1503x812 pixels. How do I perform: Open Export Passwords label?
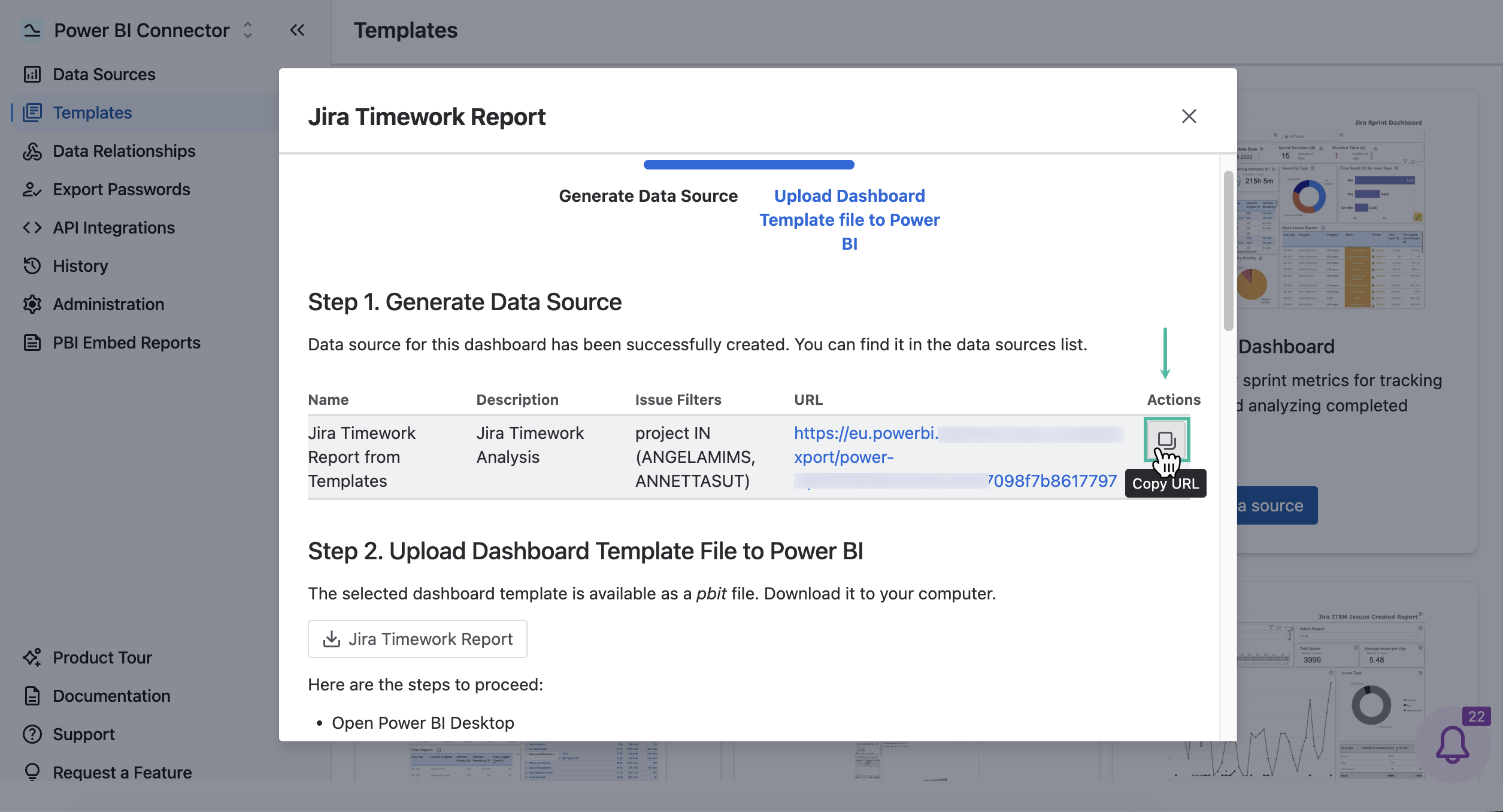coord(122,189)
